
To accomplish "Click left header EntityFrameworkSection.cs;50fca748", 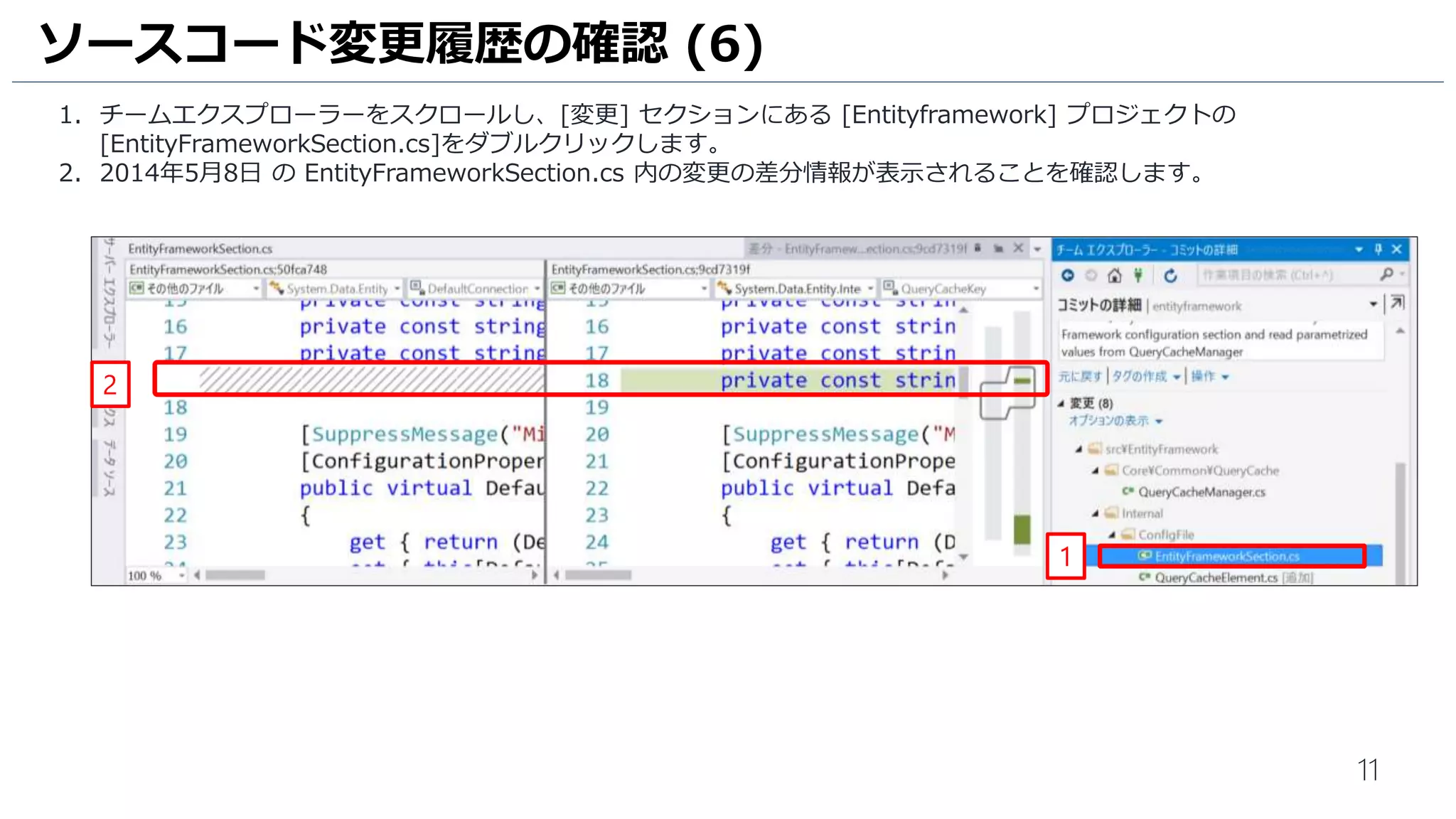I will click(228, 269).
